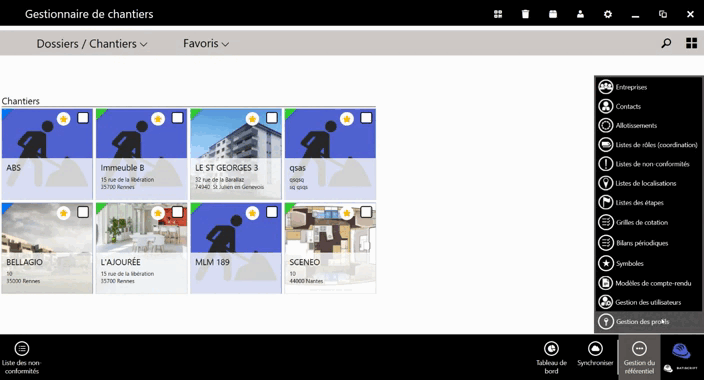Select Gestion des utilisateurs menu entry
Screen dimensions: 704x380
(649, 302)
